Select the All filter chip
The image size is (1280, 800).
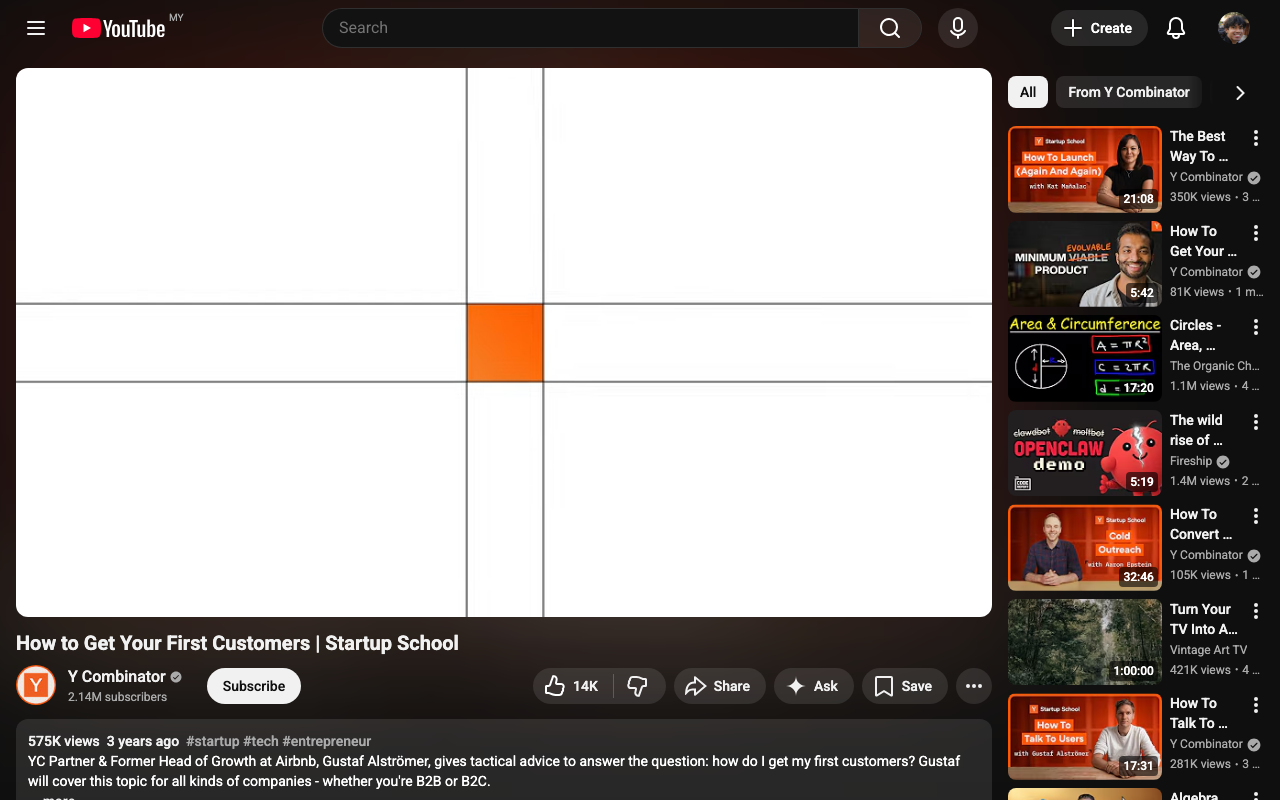point(1027,92)
